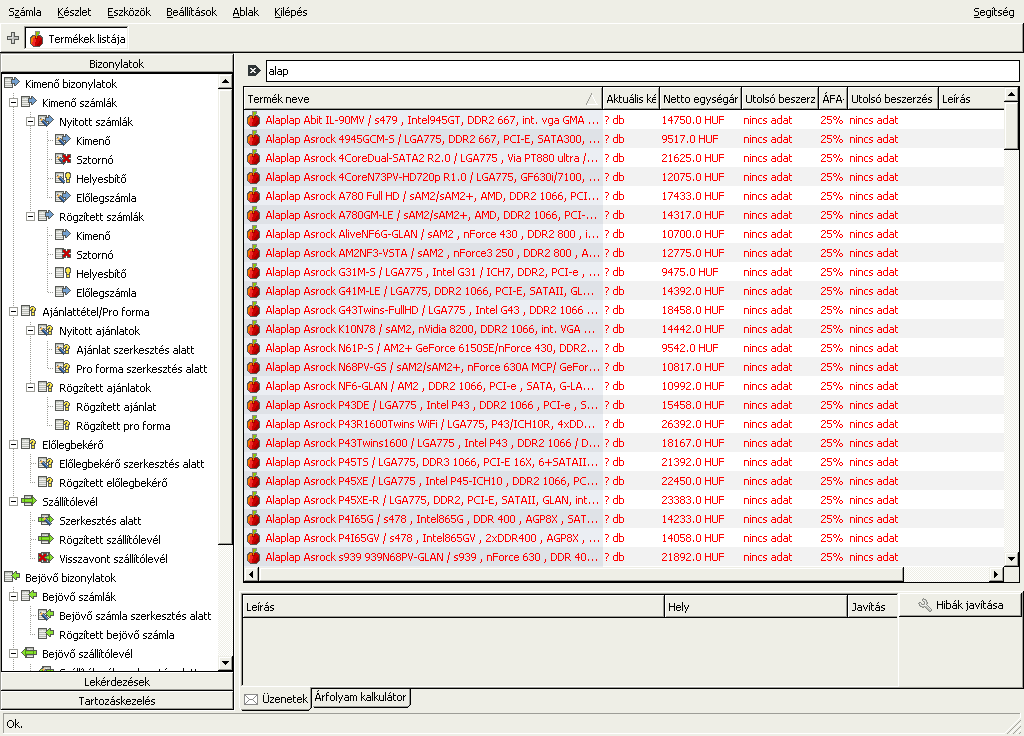Sort by the Termék neve column
The image size is (1024, 736).
pyautogui.click(x=423, y=99)
